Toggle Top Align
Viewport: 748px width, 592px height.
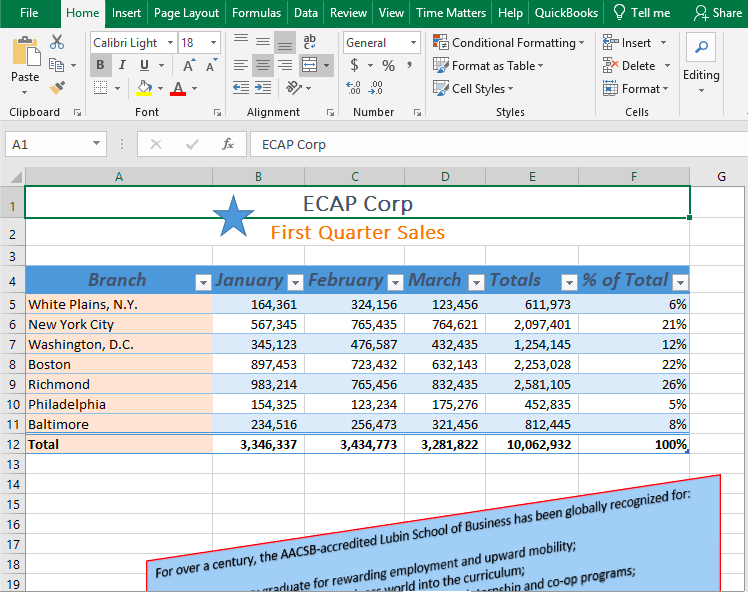(241, 42)
